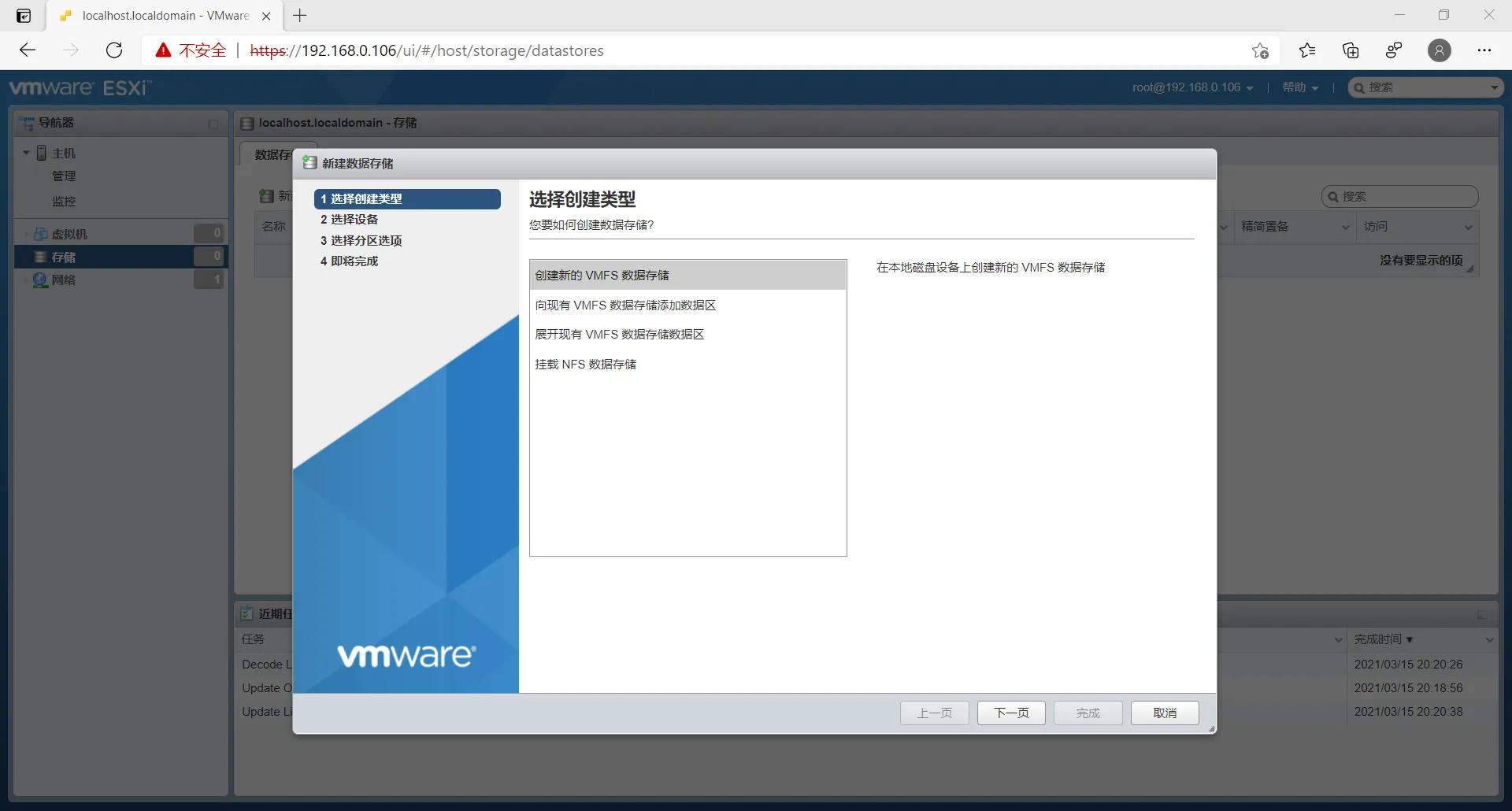Open the browser profile avatar icon
Viewport: 1512px width, 811px height.
1439,50
